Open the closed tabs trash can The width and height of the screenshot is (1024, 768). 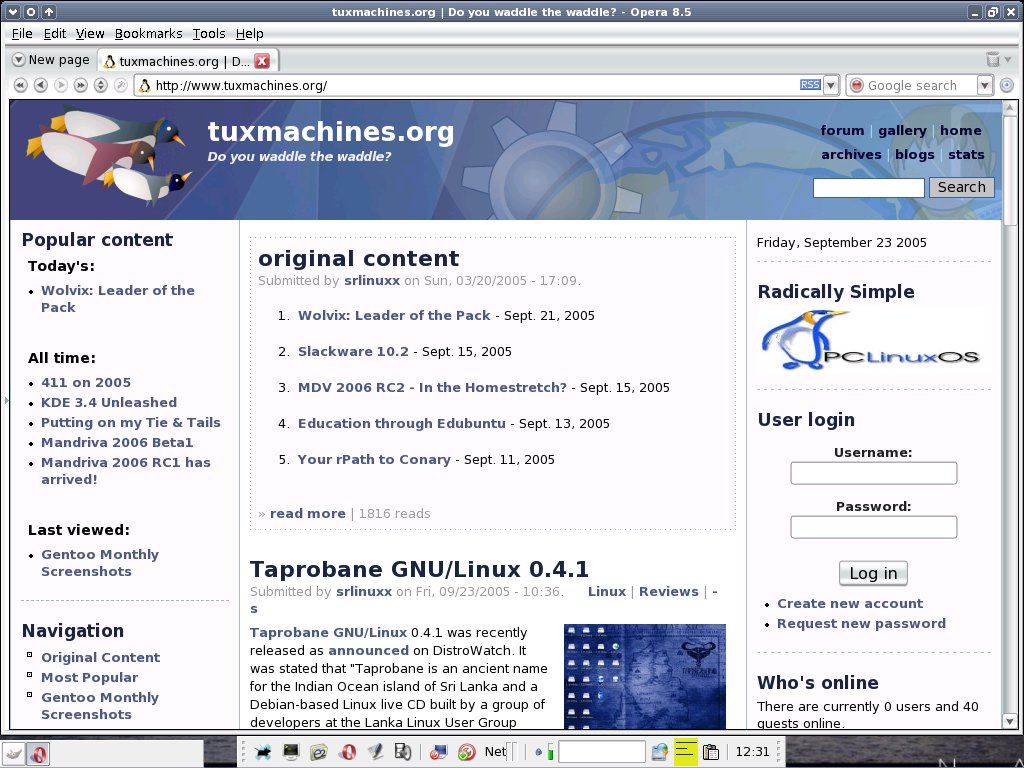click(993, 59)
